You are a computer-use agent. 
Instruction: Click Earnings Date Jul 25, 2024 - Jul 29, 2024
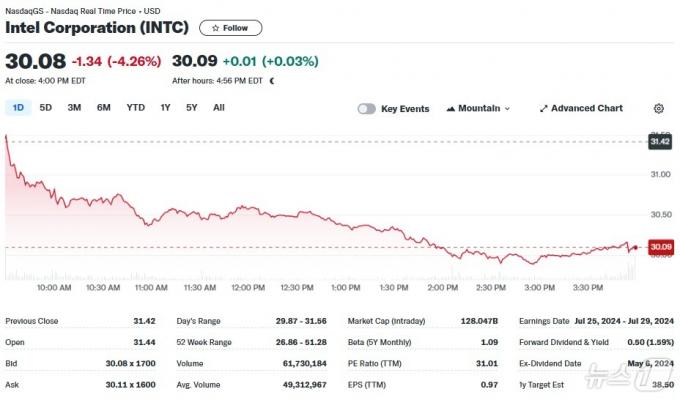click(624, 321)
